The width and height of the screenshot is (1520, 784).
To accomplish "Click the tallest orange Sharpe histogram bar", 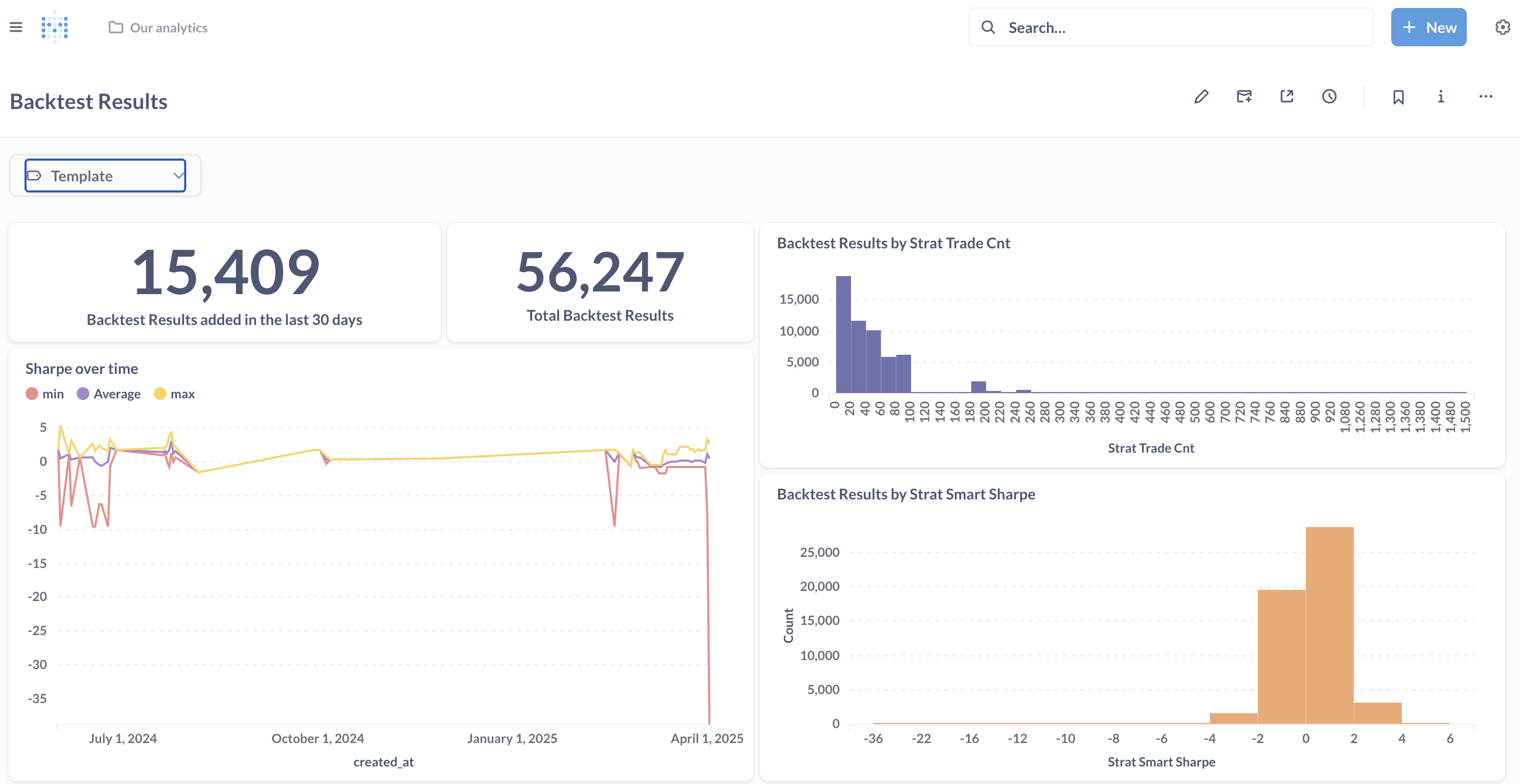I will point(1329,625).
